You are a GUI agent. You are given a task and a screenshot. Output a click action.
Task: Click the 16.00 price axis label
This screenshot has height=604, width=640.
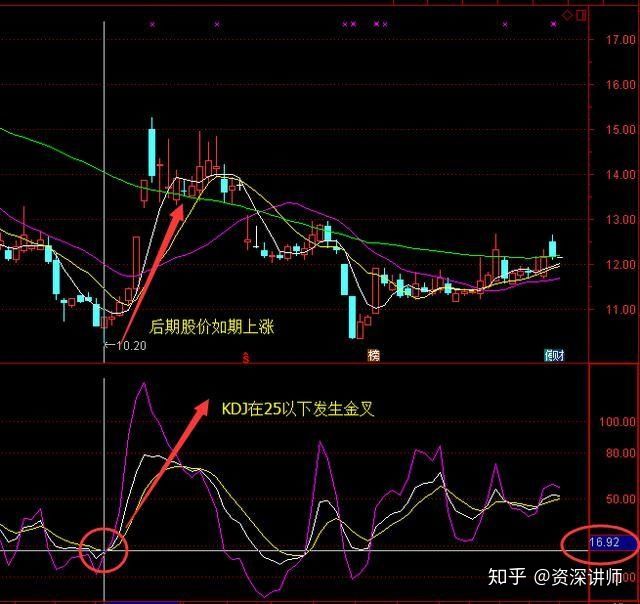tap(621, 84)
